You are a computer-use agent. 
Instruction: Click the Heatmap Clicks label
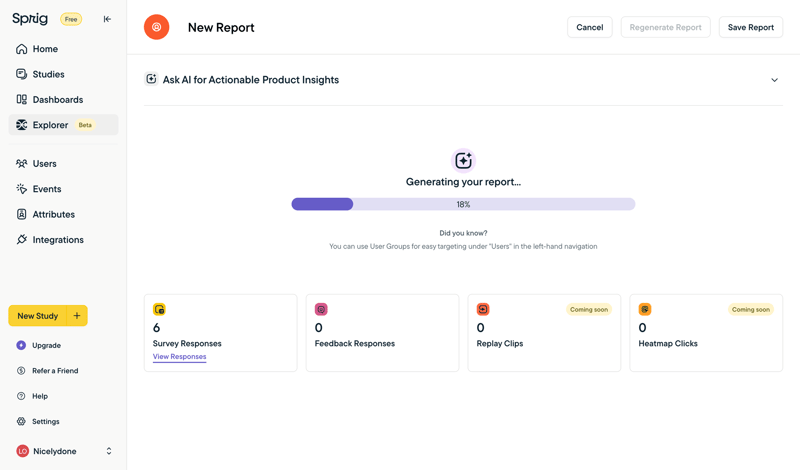pyautogui.click(x=668, y=343)
